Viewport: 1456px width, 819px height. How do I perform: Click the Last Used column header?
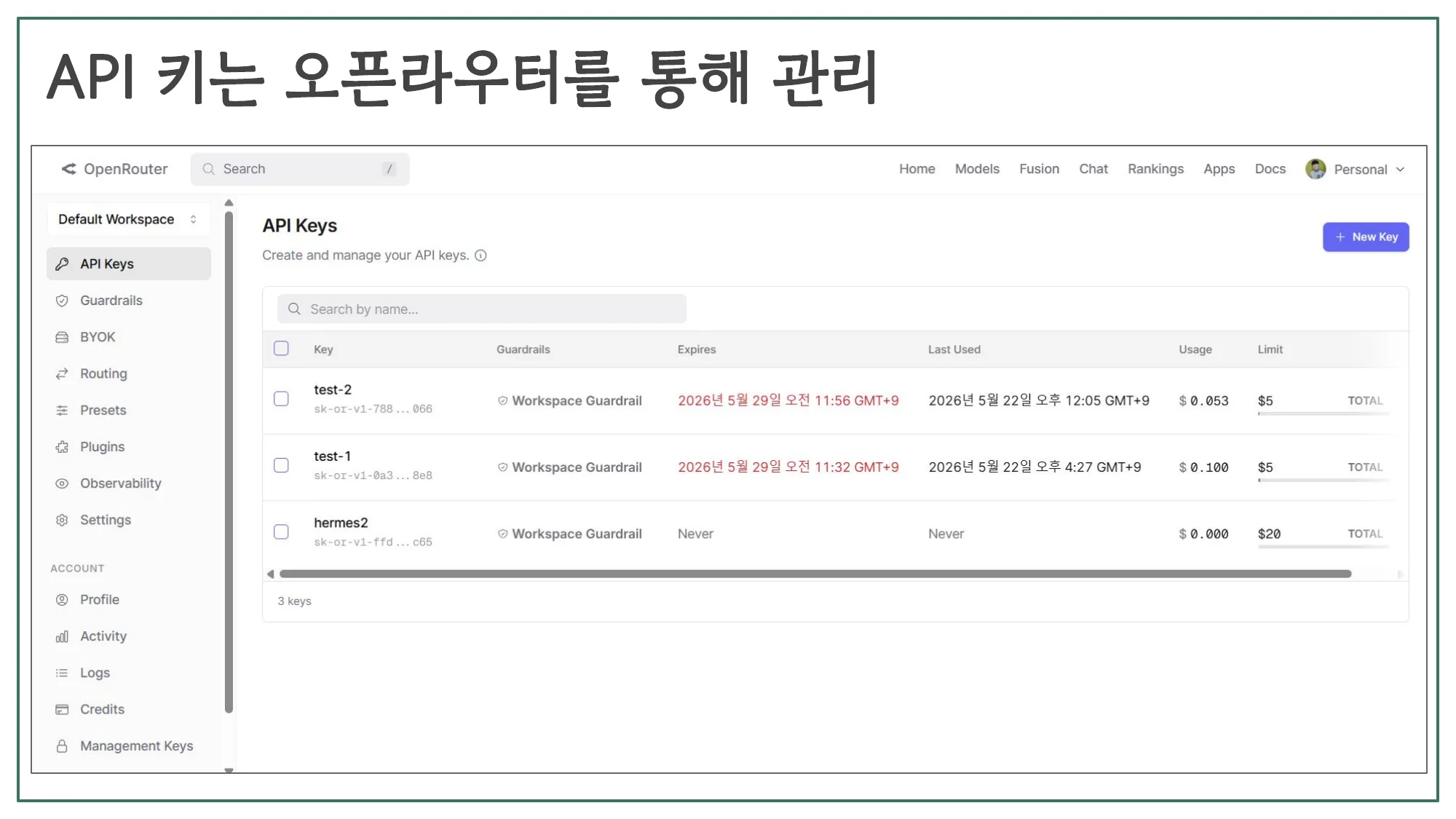954,349
